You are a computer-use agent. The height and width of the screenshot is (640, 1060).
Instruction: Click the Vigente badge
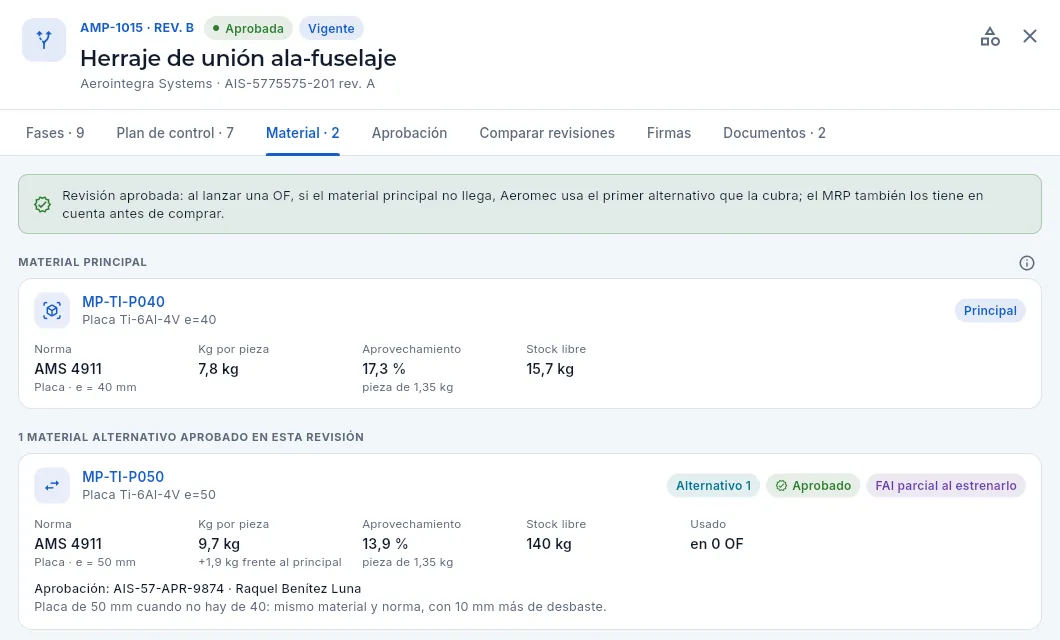(x=331, y=28)
